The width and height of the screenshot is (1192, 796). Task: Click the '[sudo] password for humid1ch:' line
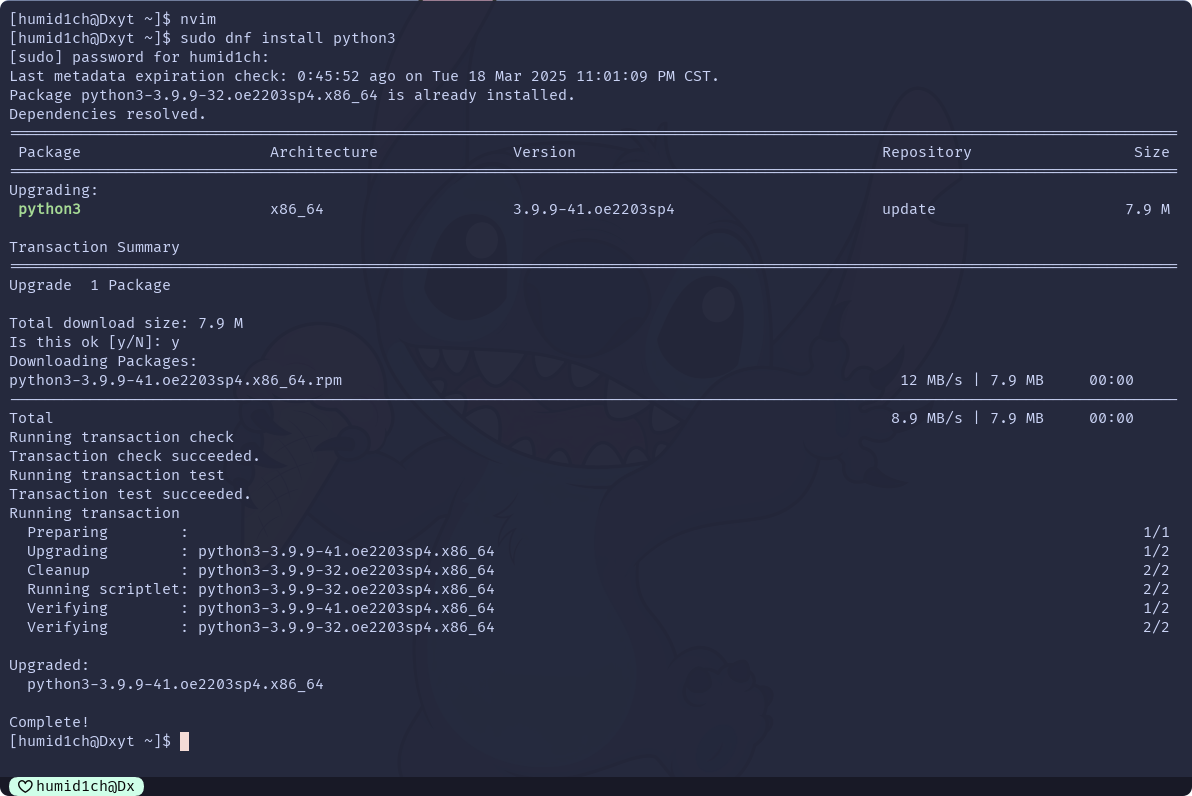139,57
